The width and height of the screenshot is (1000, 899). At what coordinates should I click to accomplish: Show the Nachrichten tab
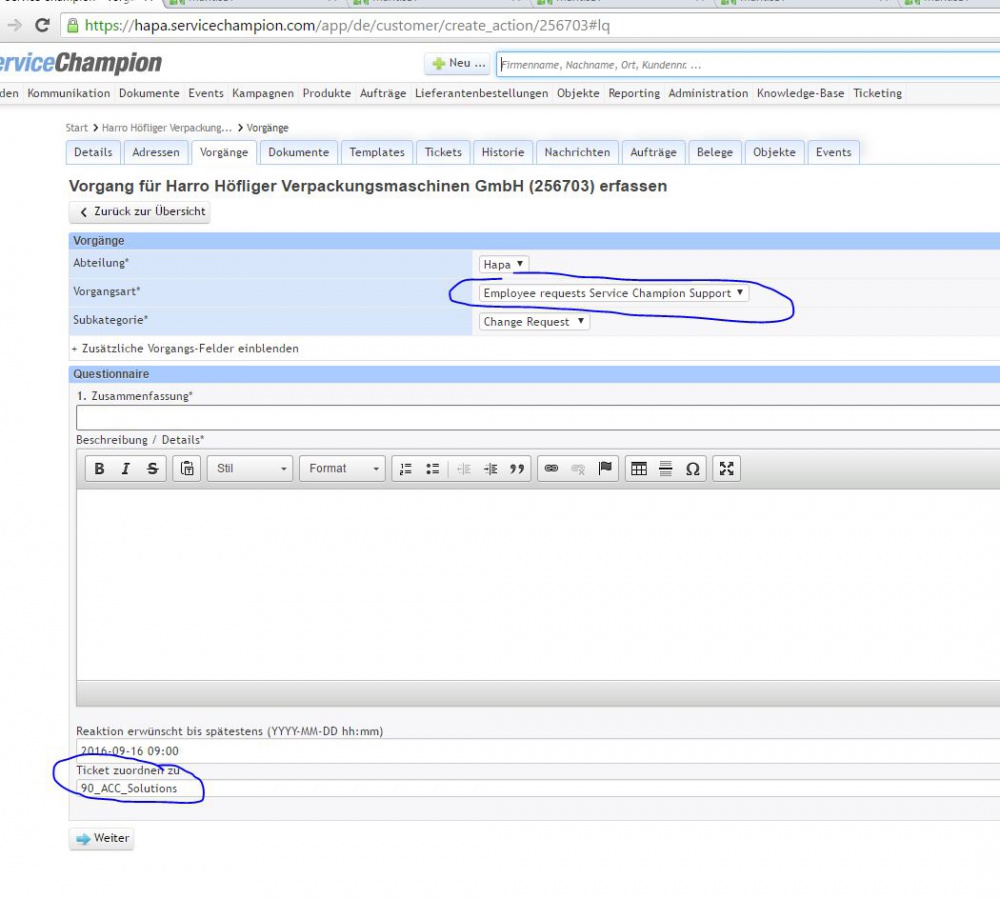[x=577, y=152]
